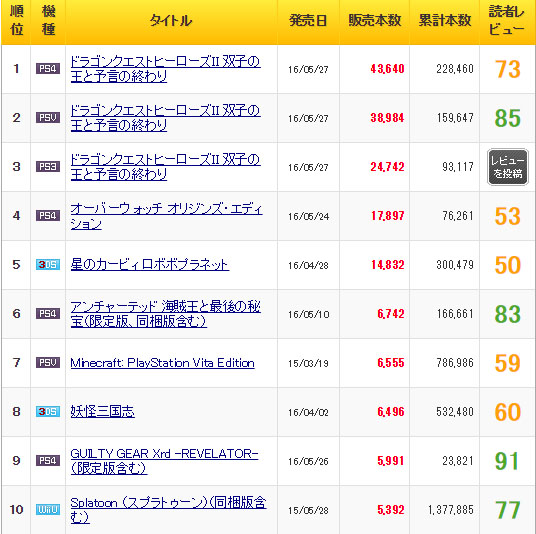536x534 pixels.
Task: Open the オーバーウォッチ オリジンズ・エディション link
Action: click(x=166, y=216)
